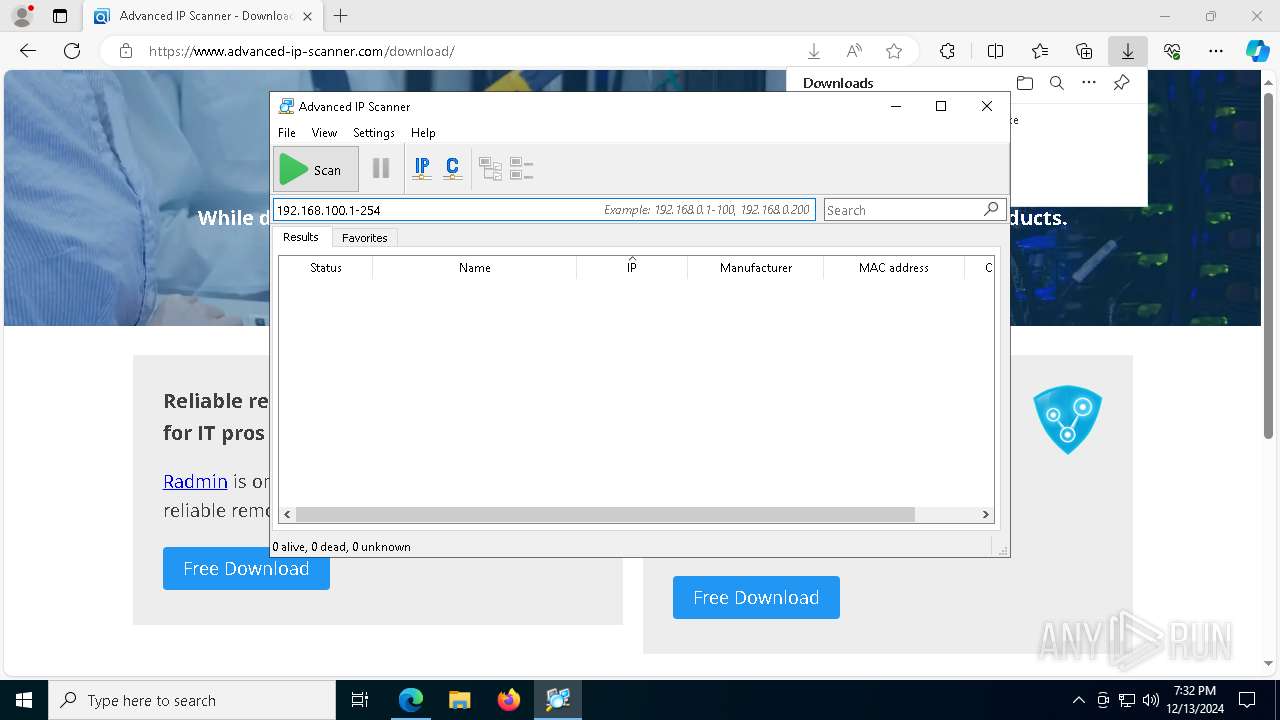The width and height of the screenshot is (1280, 720).
Task: Open the View menu in Advanced IP Scanner
Action: point(324,133)
